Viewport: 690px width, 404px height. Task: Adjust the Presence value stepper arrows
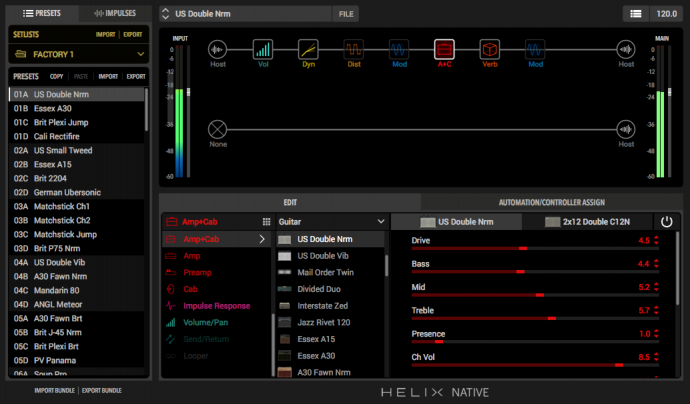[656, 333]
